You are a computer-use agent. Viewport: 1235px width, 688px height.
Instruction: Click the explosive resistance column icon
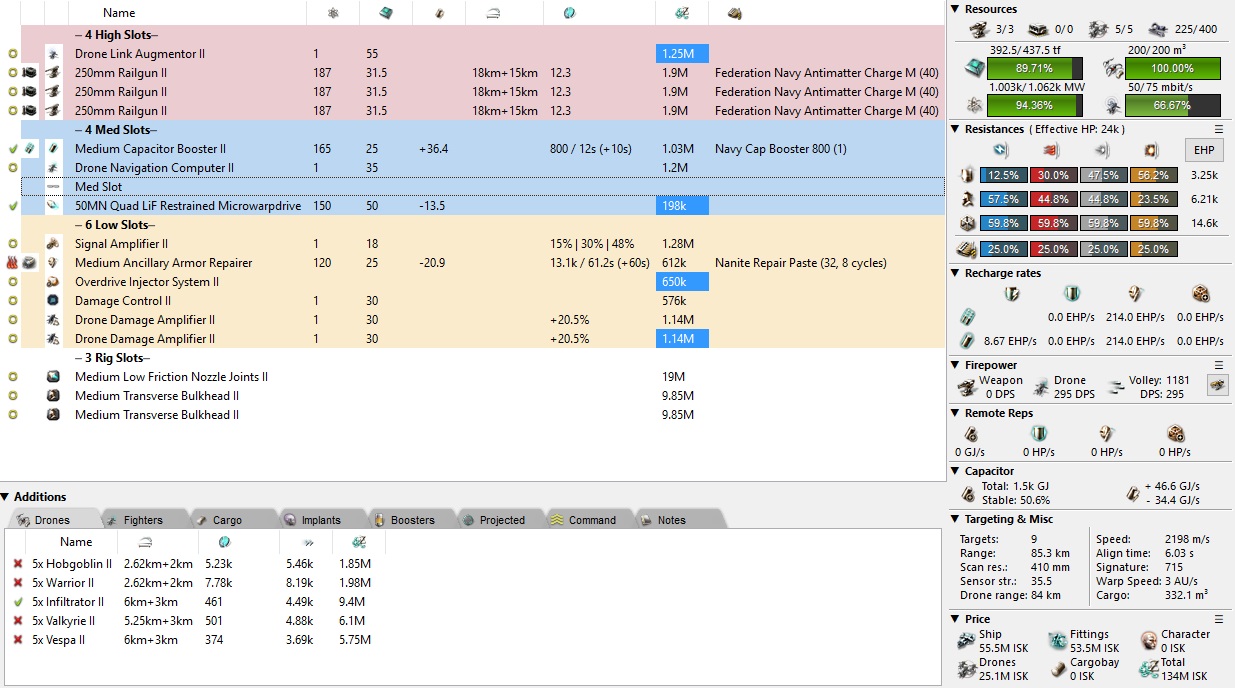click(x=1149, y=150)
